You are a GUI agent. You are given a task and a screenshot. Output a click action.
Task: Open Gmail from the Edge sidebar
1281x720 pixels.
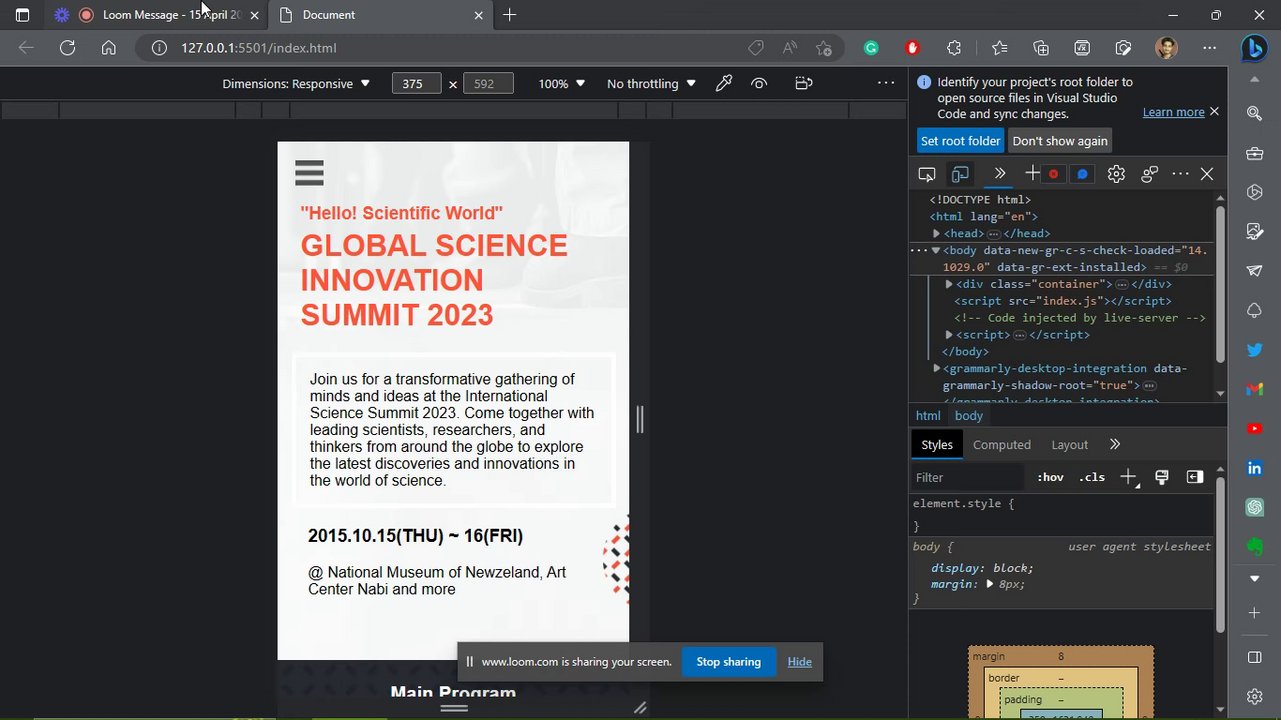point(1254,389)
